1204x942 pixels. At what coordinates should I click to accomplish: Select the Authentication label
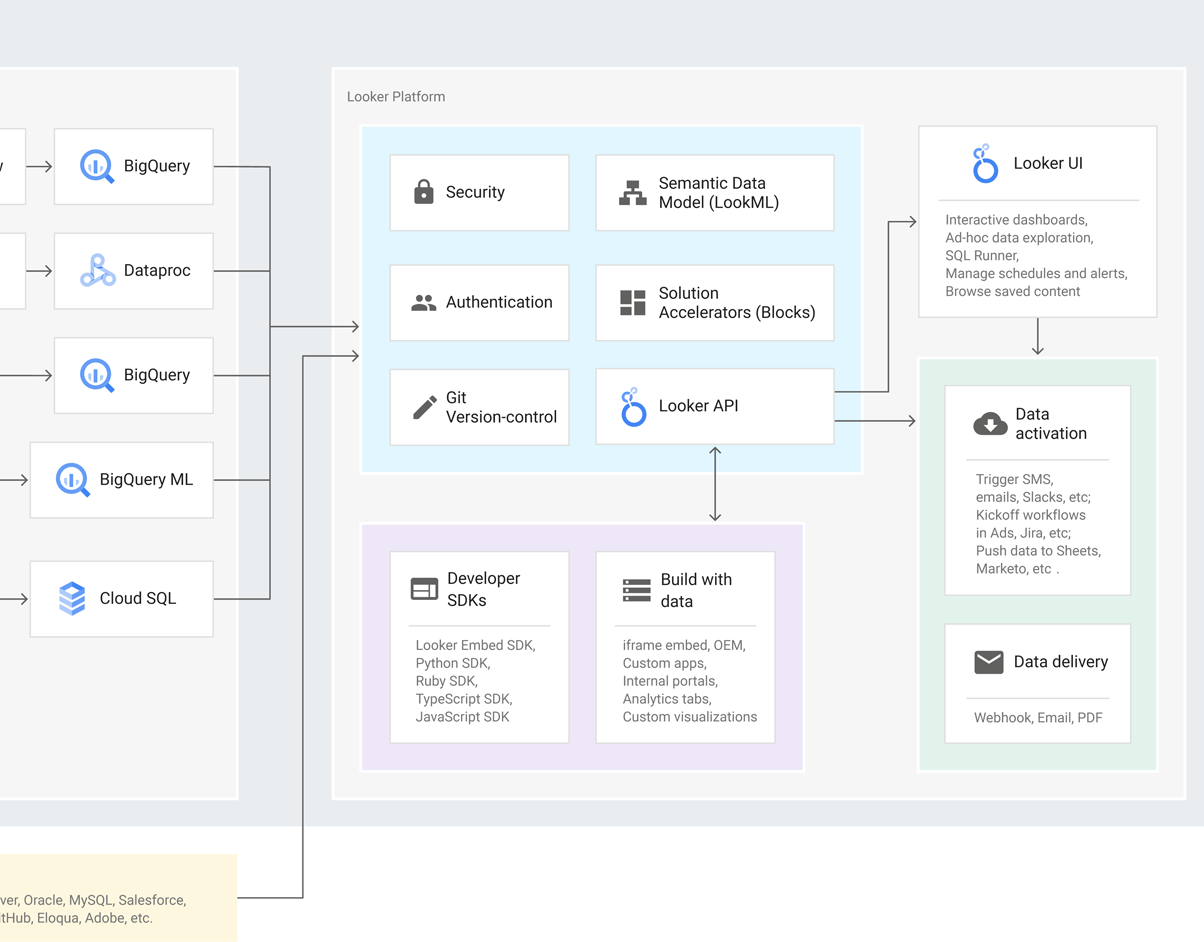pos(499,302)
